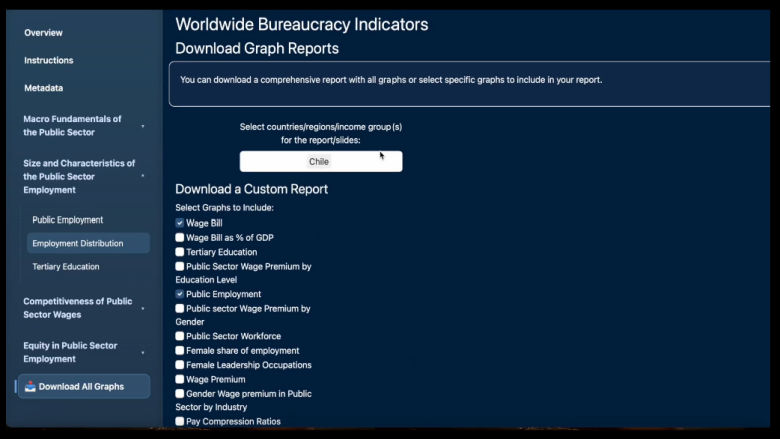The width and height of the screenshot is (780, 439).
Task: Uncheck the Public Employment graph checkbox
Action: tap(180, 294)
